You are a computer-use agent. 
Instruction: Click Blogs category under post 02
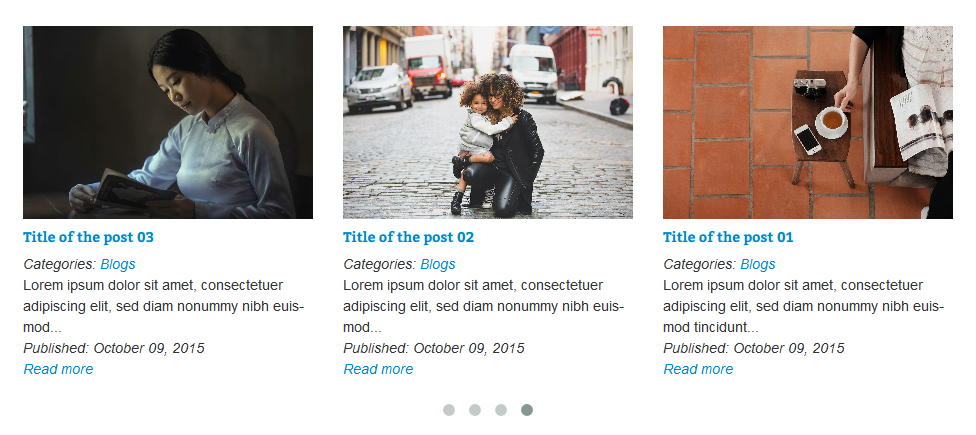[x=438, y=264]
